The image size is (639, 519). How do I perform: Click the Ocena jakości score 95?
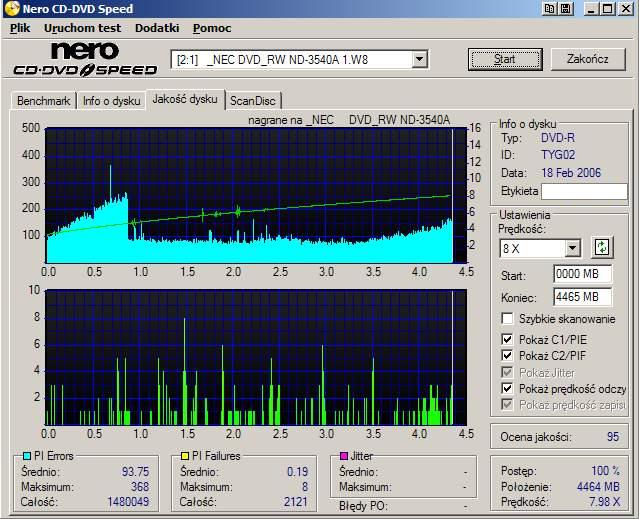click(x=613, y=437)
